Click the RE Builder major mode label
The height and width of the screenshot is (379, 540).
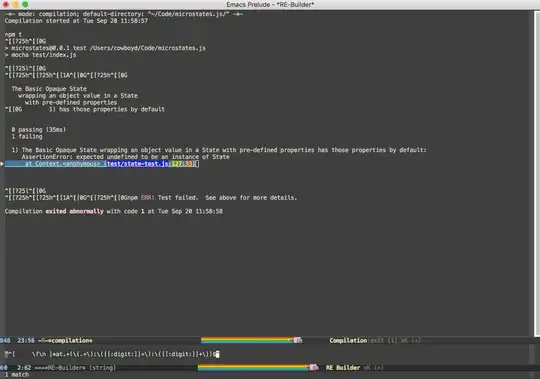pos(343,368)
